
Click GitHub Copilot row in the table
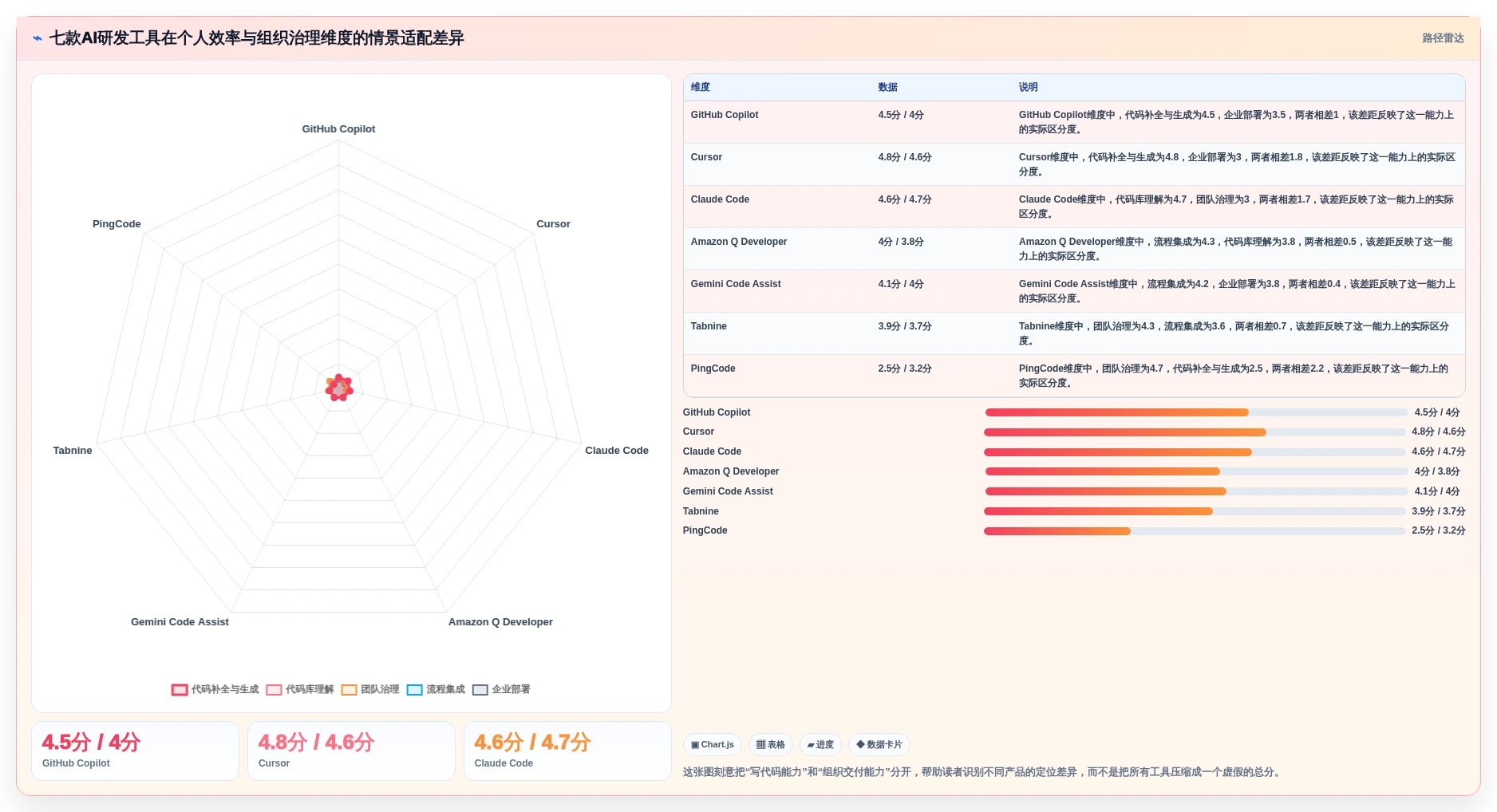point(1074,122)
